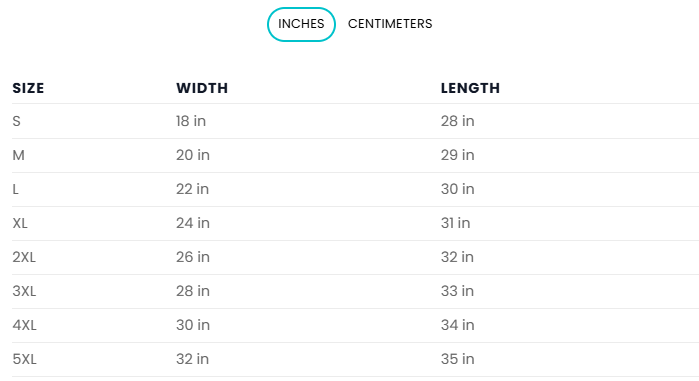Click the 30 in width for 4XL

tap(193, 325)
